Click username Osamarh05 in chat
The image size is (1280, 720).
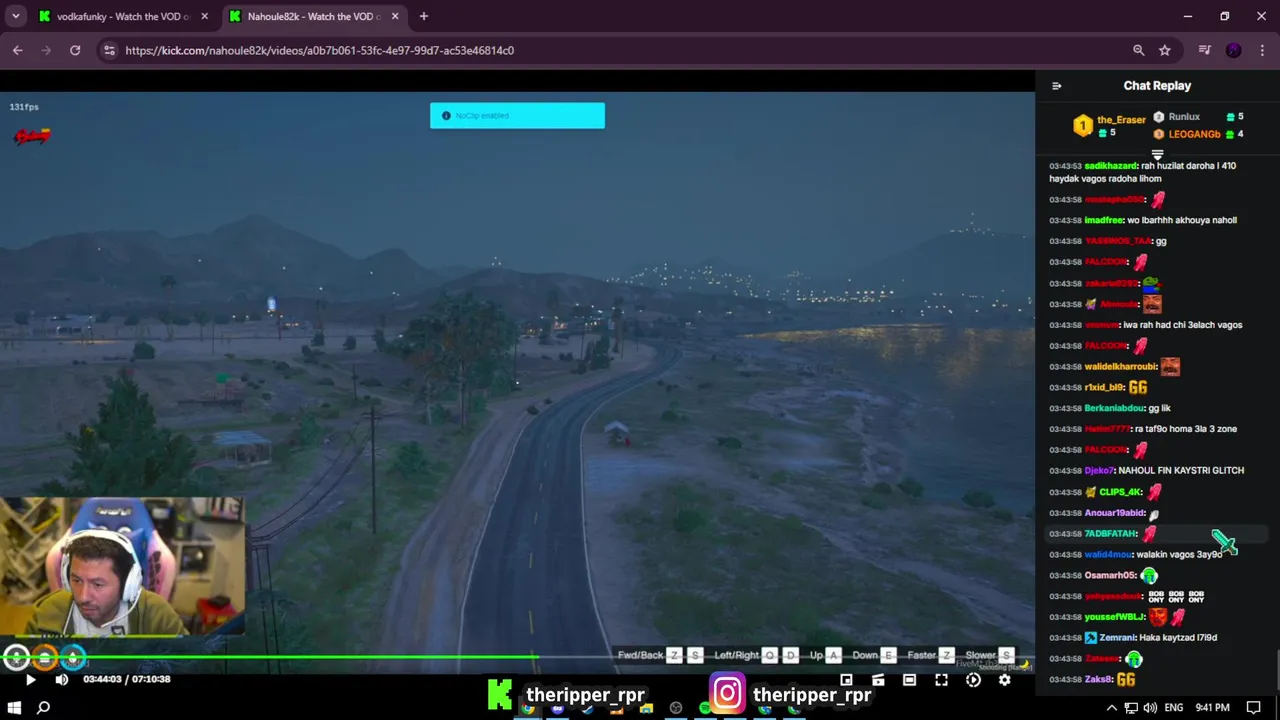pyautogui.click(x=1110, y=576)
